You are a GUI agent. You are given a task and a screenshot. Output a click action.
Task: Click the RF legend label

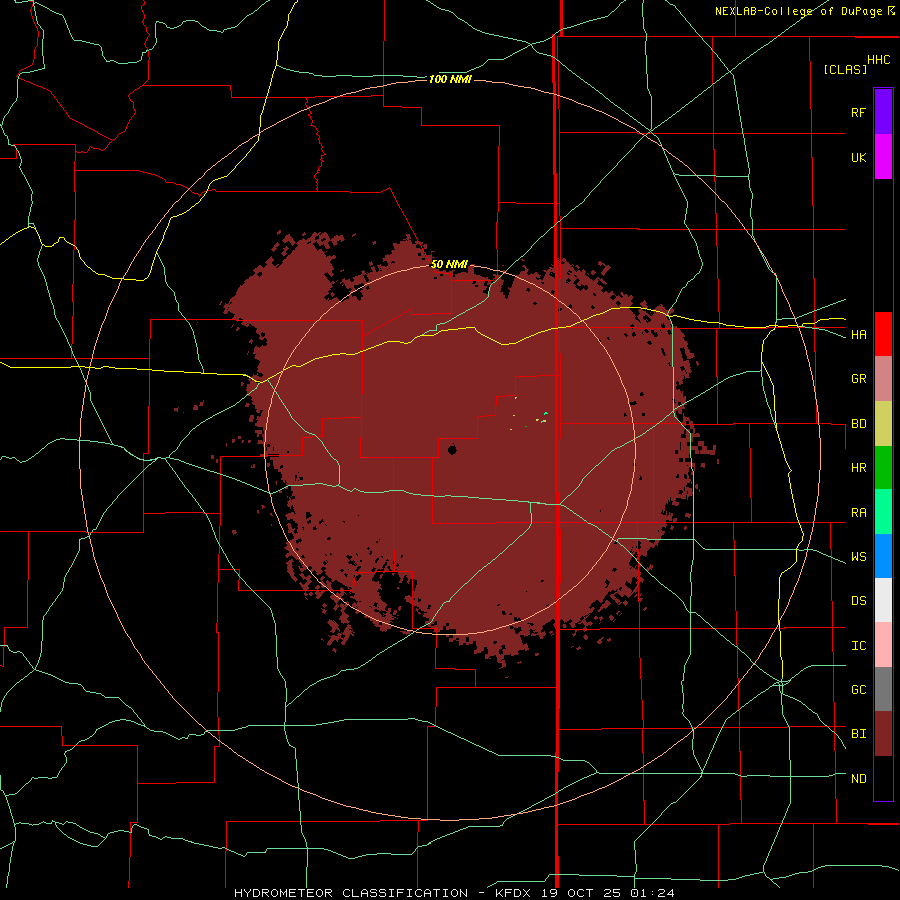(x=858, y=112)
